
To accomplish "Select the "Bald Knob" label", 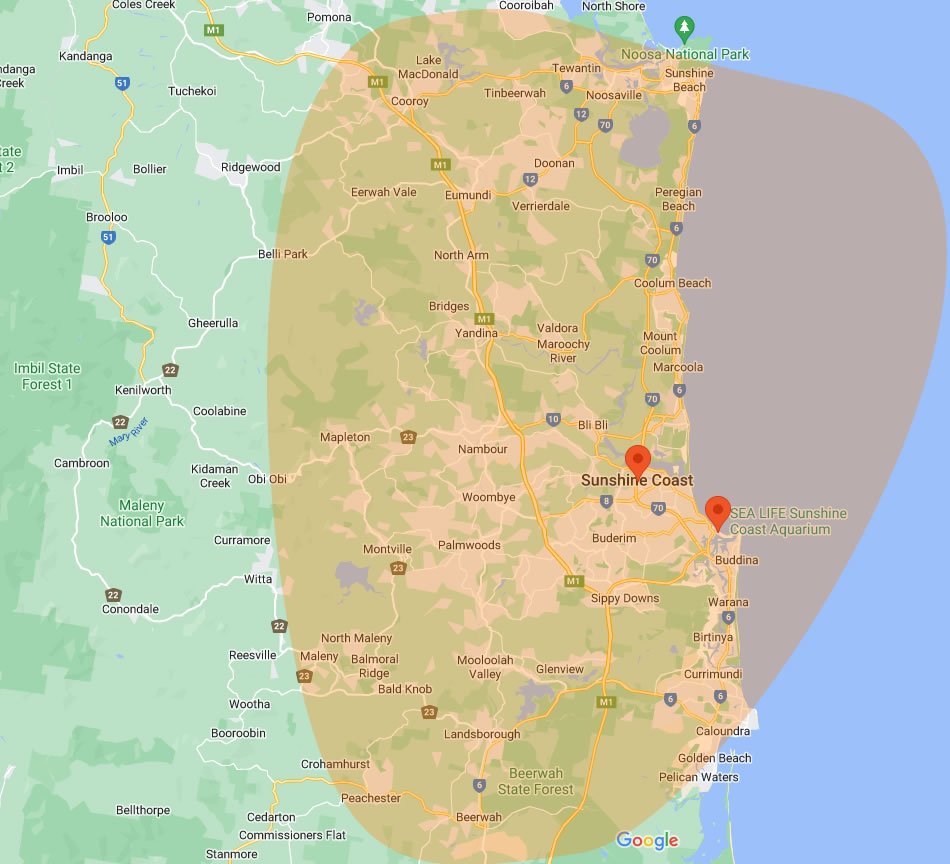I will pyautogui.click(x=405, y=689).
